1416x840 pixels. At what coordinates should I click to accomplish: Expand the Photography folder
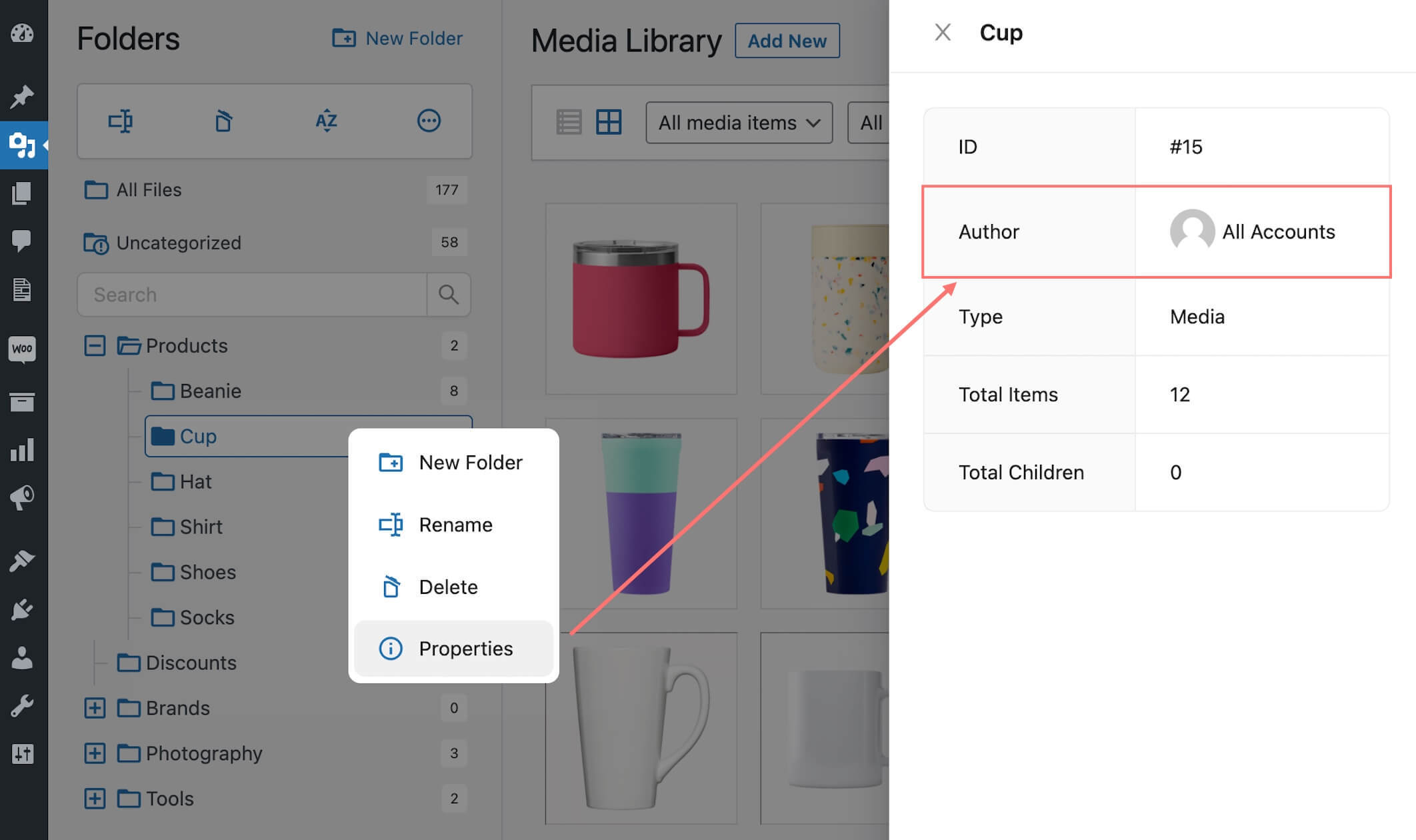coord(95,753)
